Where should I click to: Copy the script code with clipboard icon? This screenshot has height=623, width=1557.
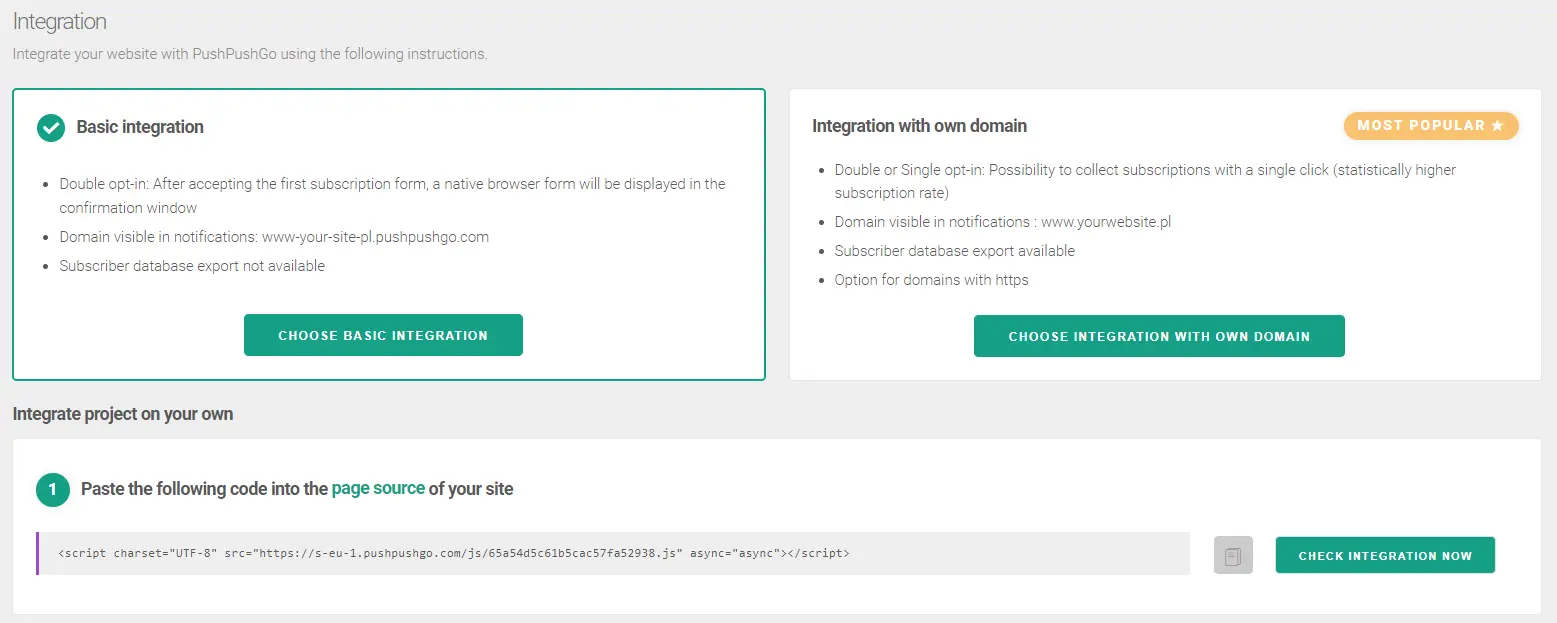pyautogui.click(x=1233, y=555)
